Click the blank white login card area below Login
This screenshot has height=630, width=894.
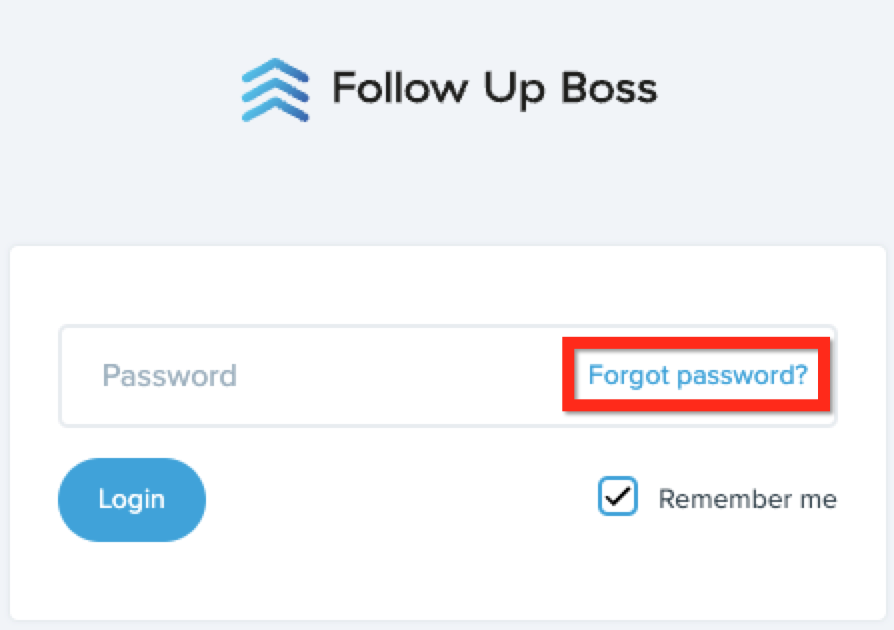coord(448,582)
